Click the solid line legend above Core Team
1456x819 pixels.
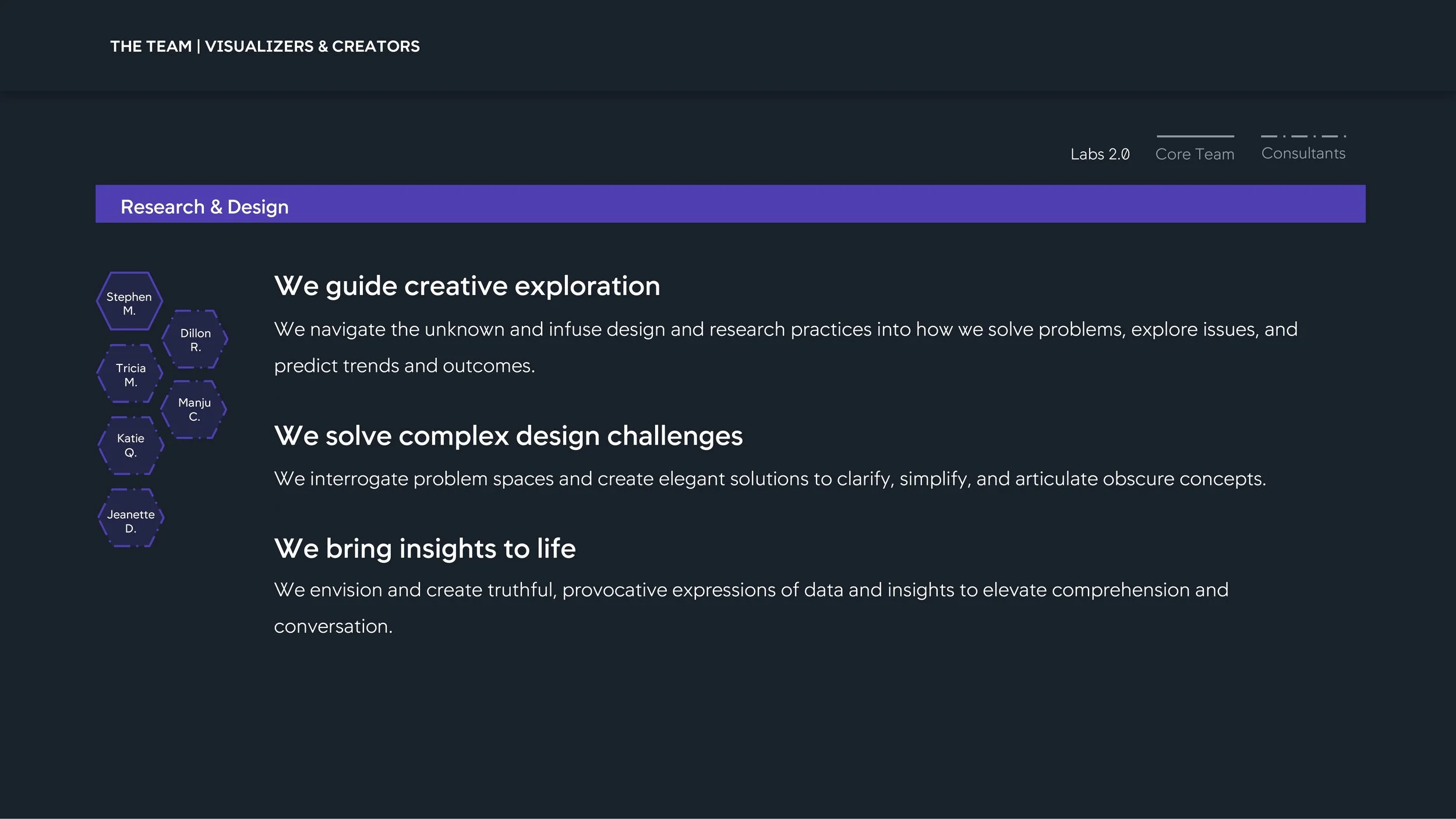point(1195,136)
